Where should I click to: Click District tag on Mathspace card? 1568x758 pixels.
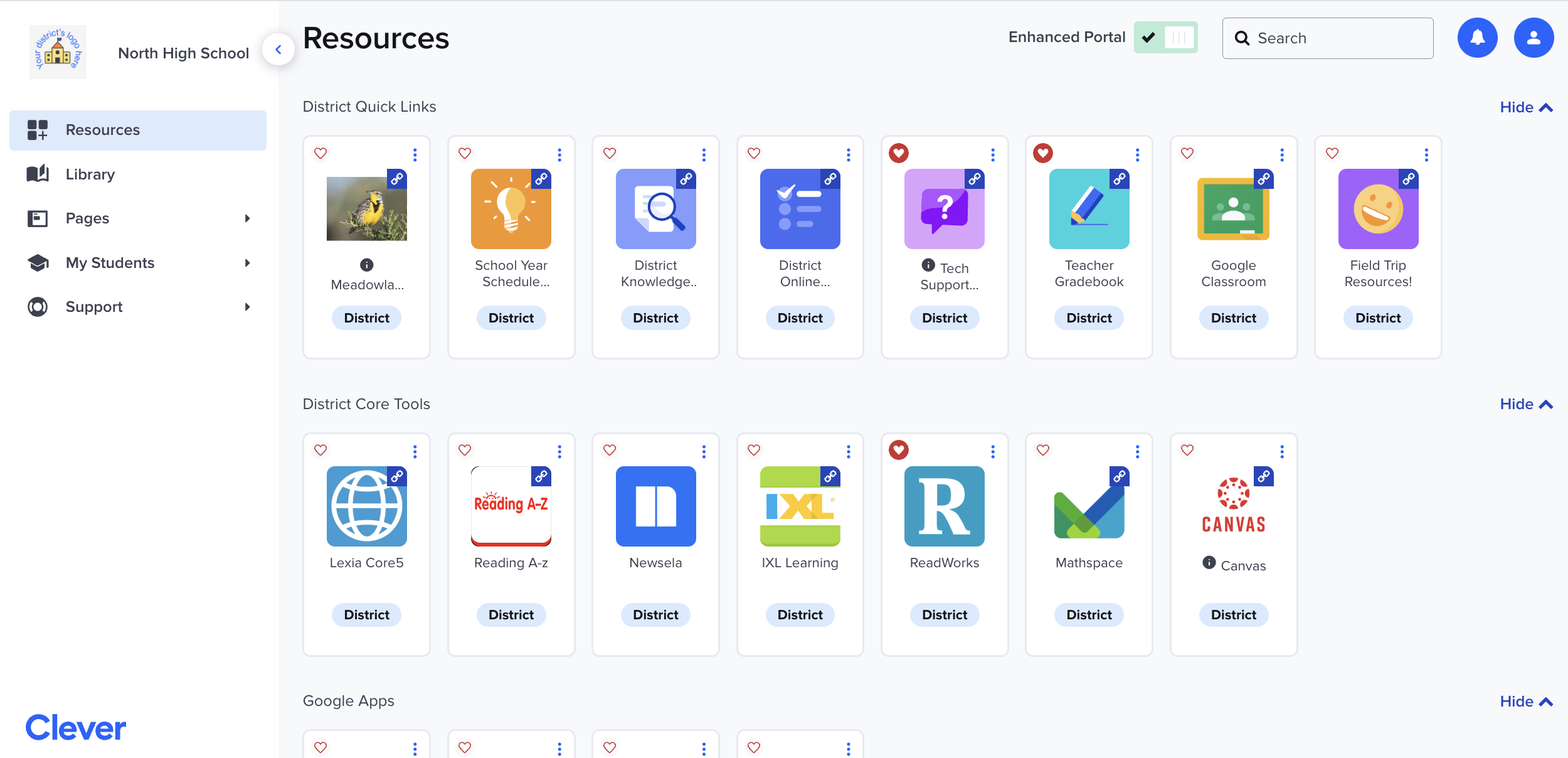click(x=1089, y=615)
